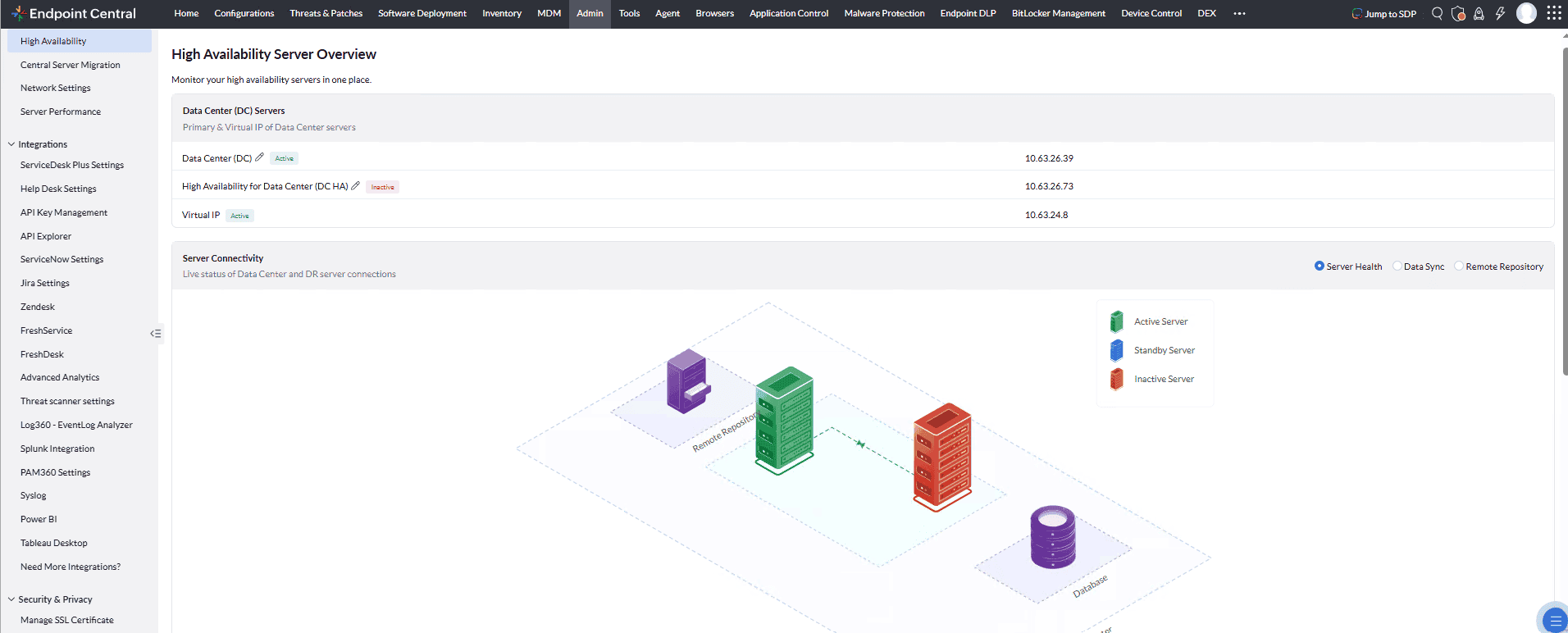Click the IP address 10.63.26.39
The image size is (1568, 633).
pyautogui.click(x=1049, y=158)
